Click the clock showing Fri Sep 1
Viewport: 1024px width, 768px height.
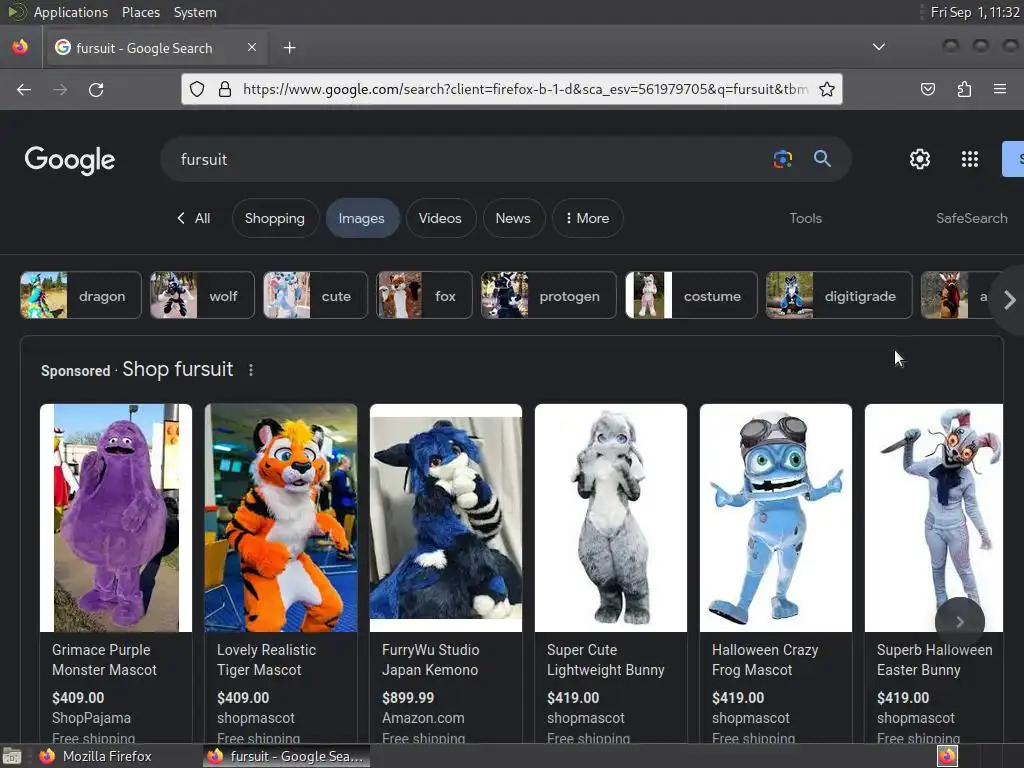(975, 12)
